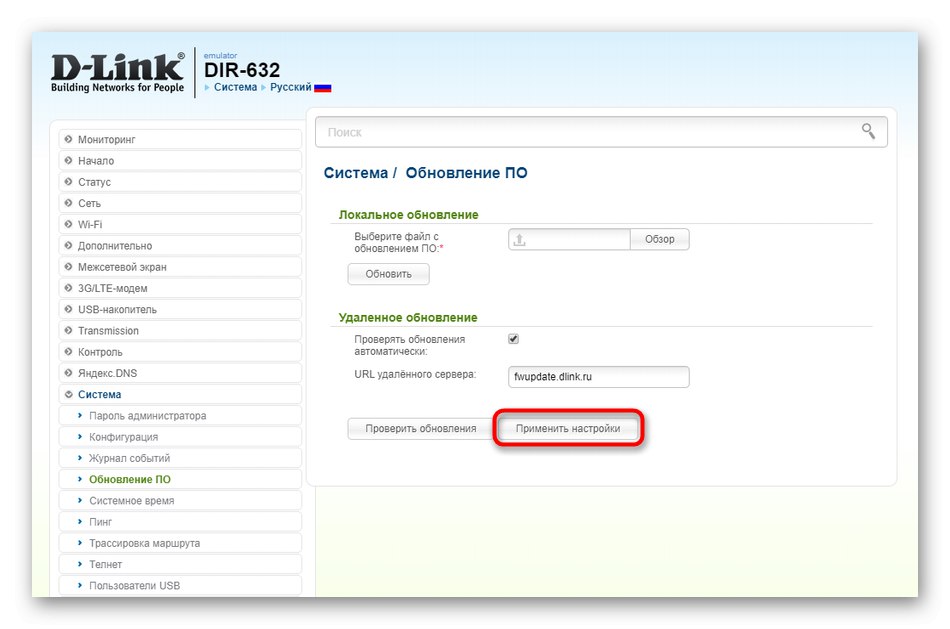
Task: Select Трассировка маршрута submenu item
Action: point(181,543)
